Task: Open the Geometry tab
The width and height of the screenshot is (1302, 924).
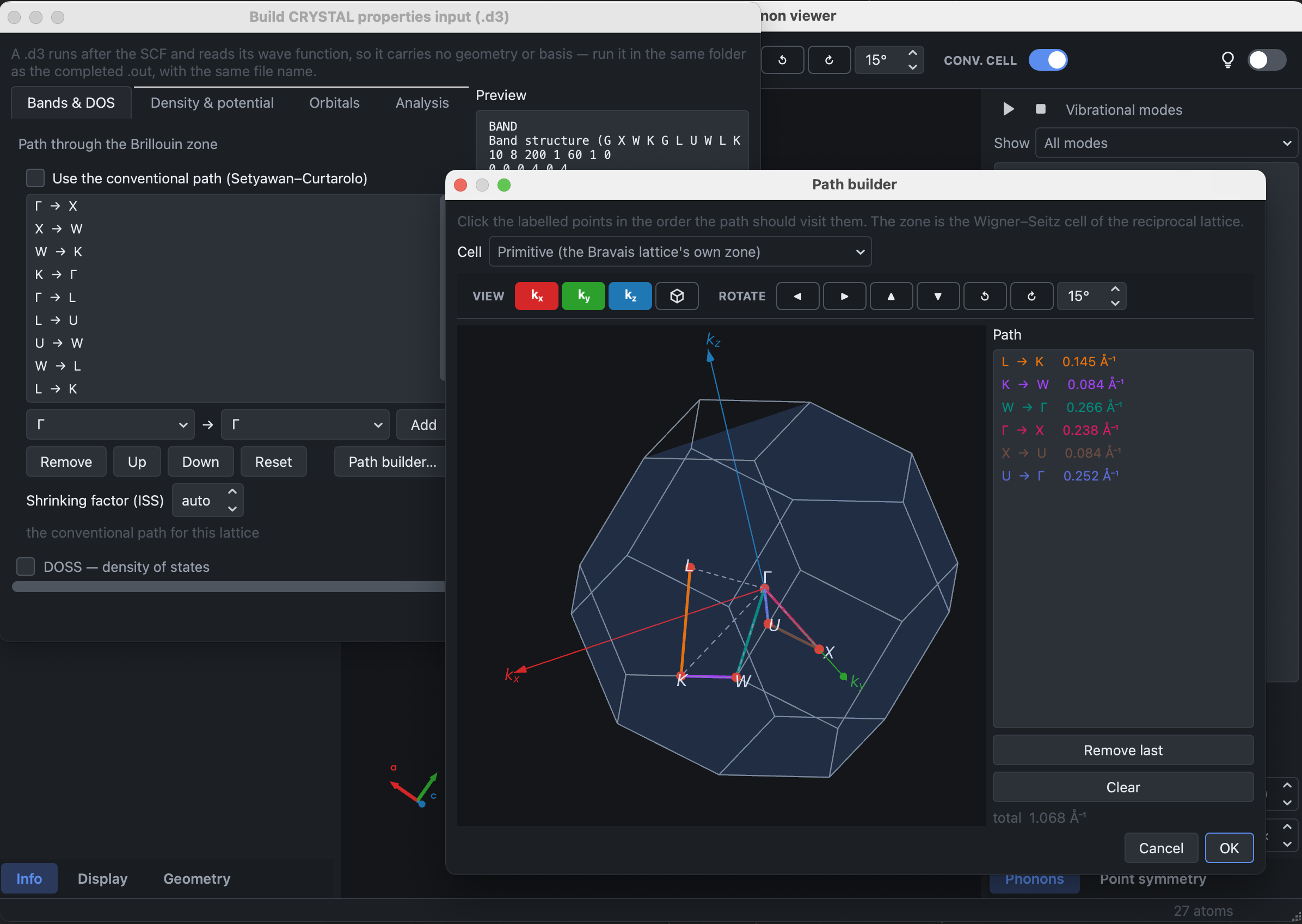Action: [x=197, y=878]
